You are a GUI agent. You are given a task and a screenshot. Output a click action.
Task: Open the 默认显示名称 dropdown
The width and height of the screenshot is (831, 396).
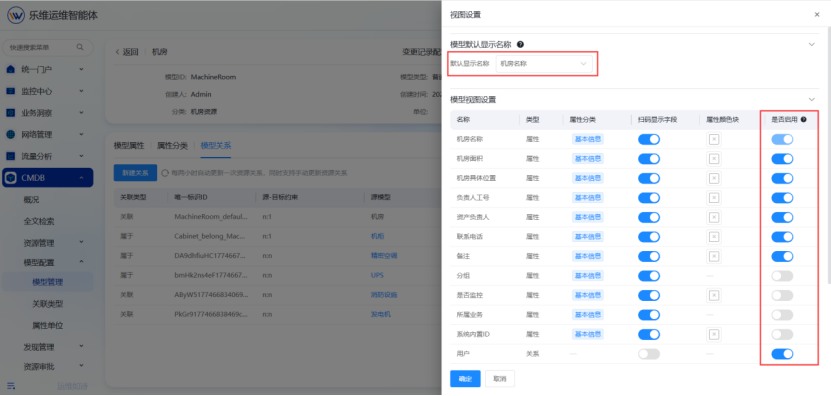point(544,64)
